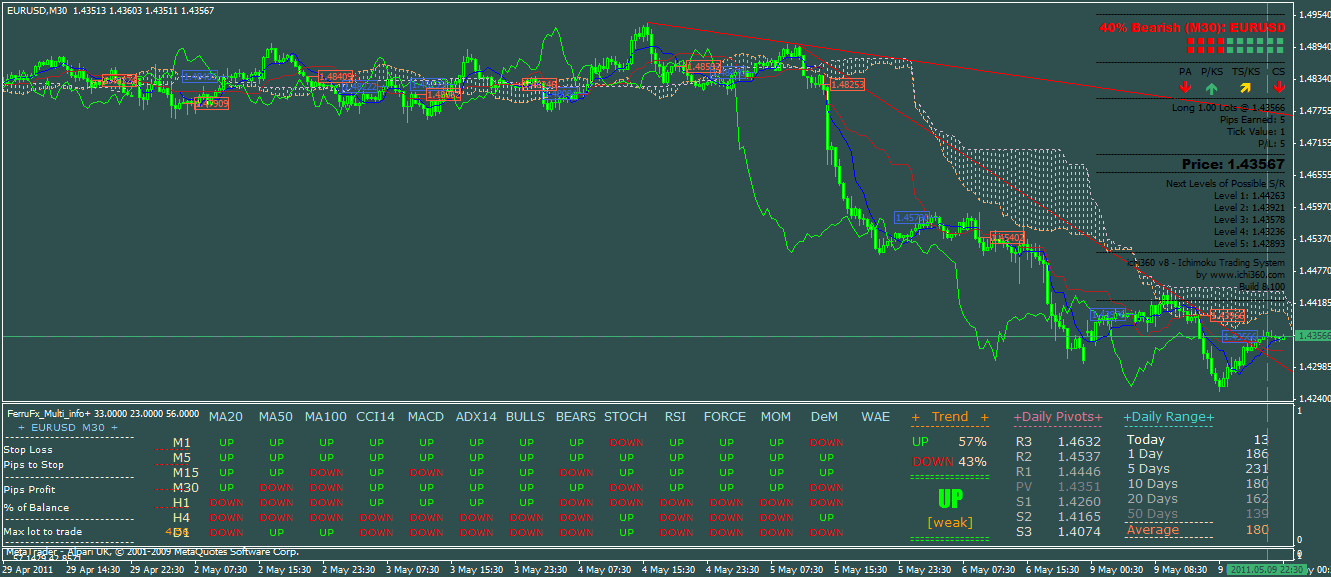Click the S3 pivot value 1.4074
This screenshot has width=1331, height=577.
pos(1080,532)
